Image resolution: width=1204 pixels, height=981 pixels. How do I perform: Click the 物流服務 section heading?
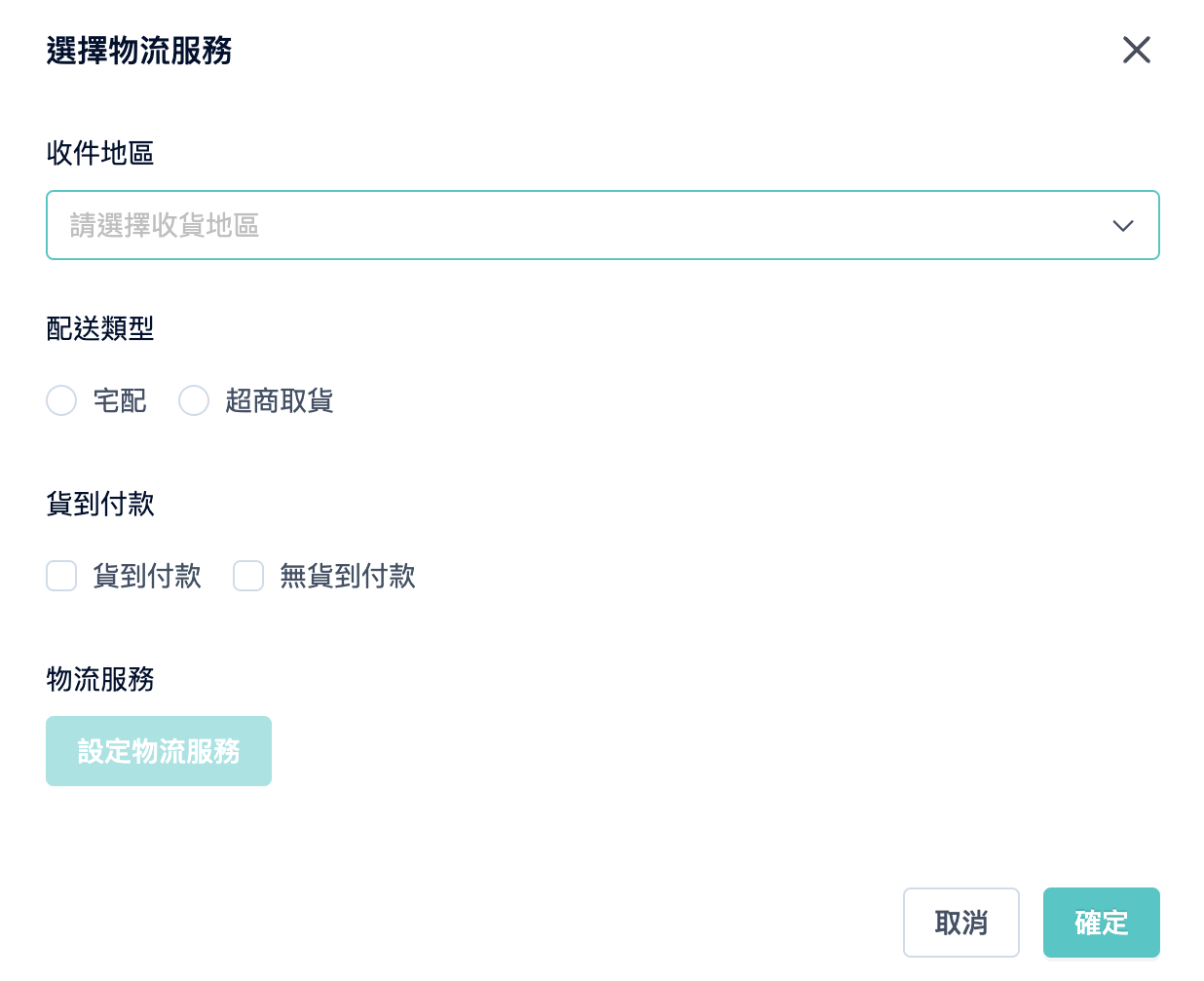[x=100, y=679]
